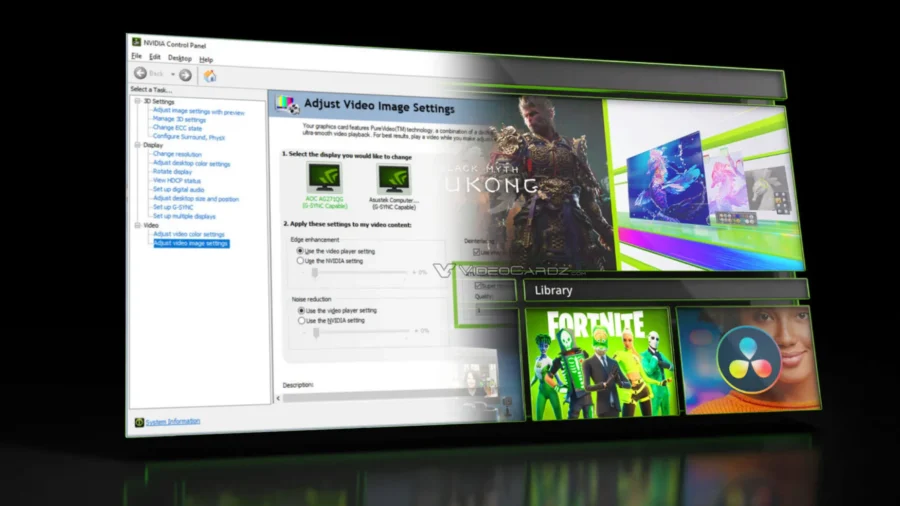
Task: Open the Back history dropdown arrow
Action: (172, 74)
